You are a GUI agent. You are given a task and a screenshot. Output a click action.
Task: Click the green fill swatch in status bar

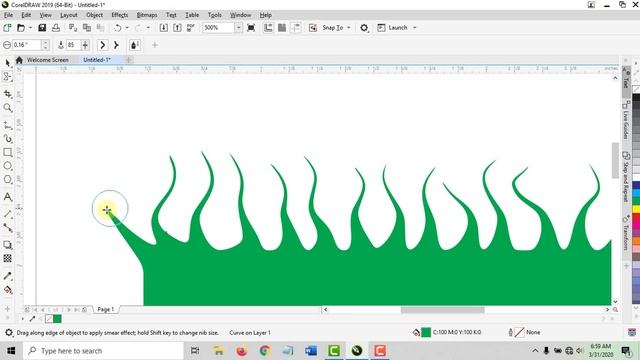[426, 333]
